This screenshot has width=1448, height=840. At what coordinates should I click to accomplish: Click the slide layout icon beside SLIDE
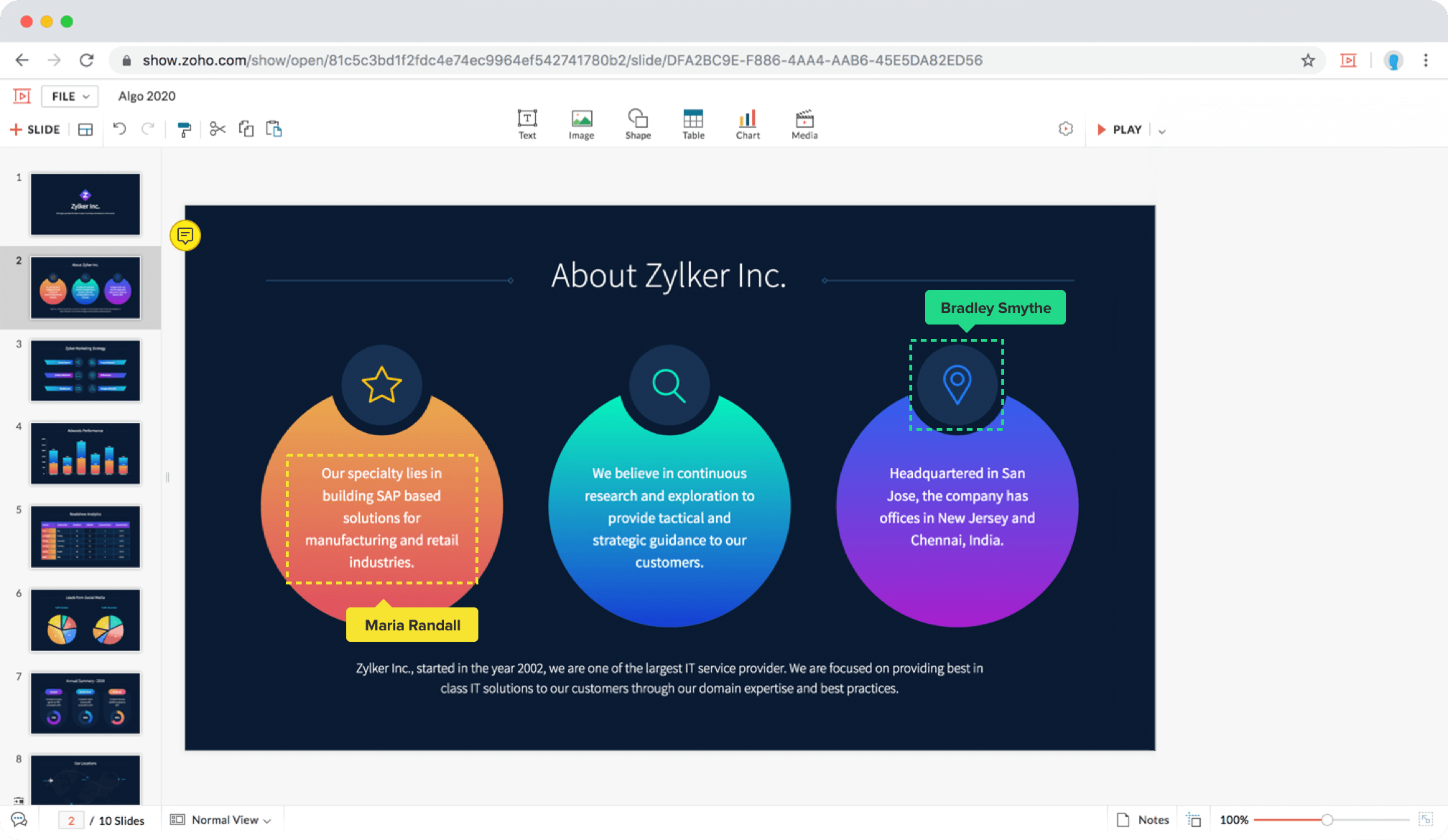point(85,130)
